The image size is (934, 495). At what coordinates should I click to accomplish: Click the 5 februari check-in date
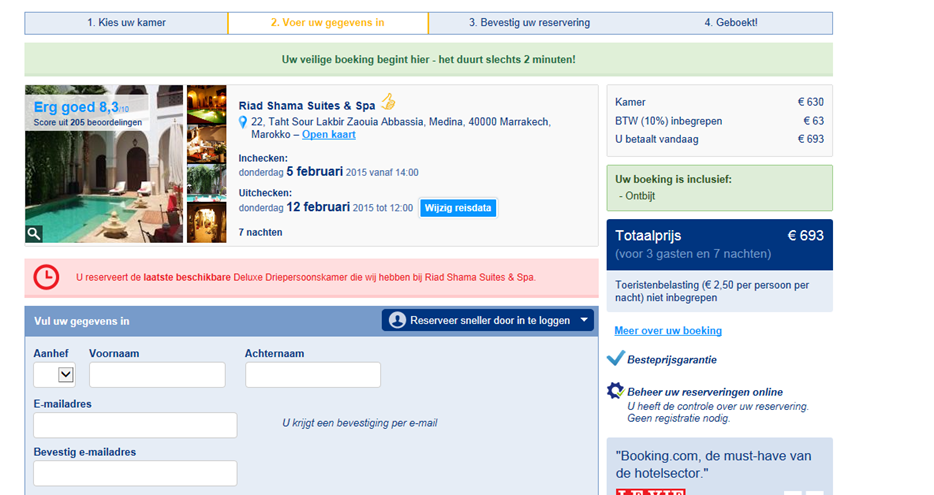coord(315,172)
